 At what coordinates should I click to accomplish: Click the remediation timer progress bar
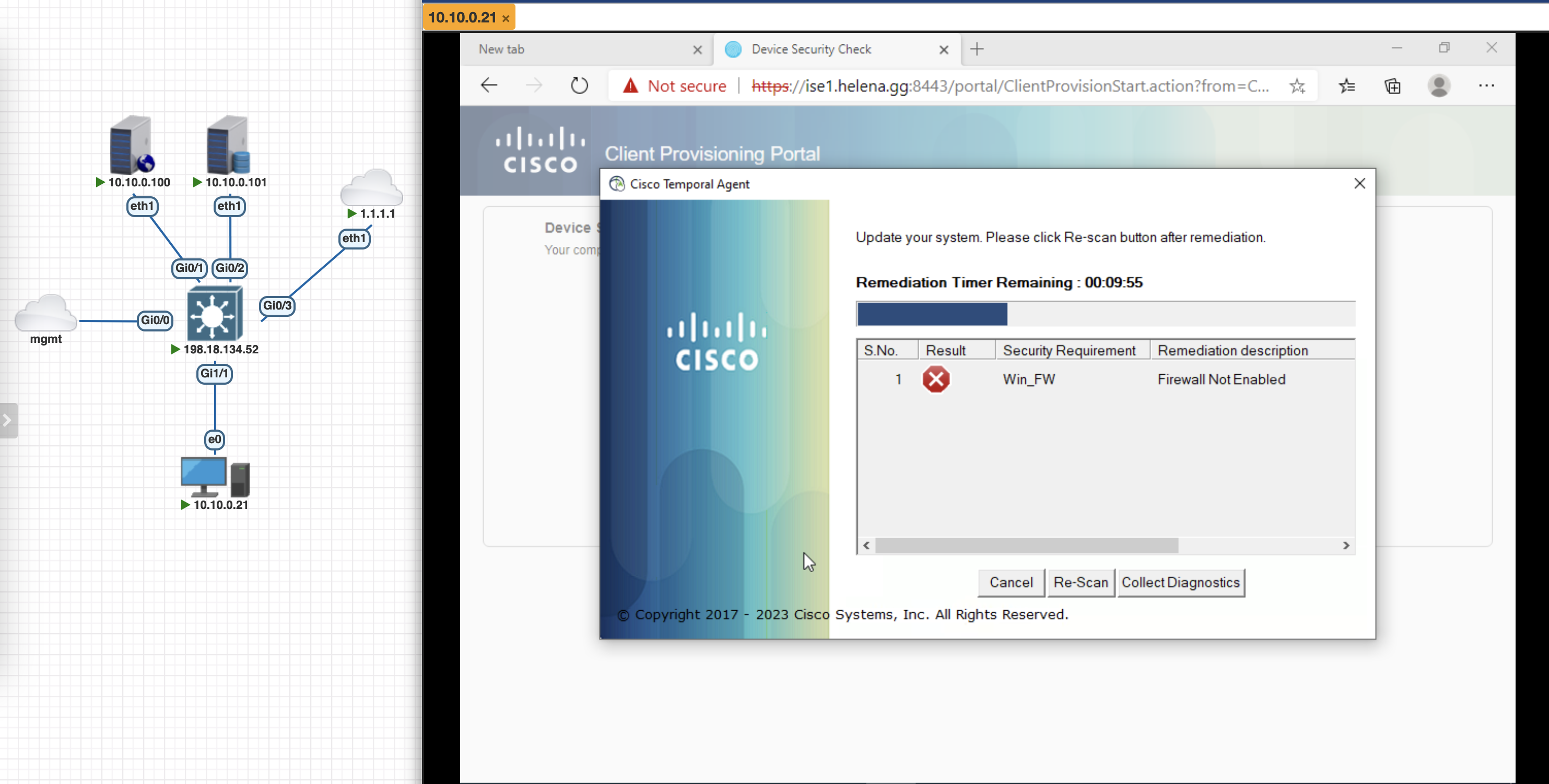1105,314
